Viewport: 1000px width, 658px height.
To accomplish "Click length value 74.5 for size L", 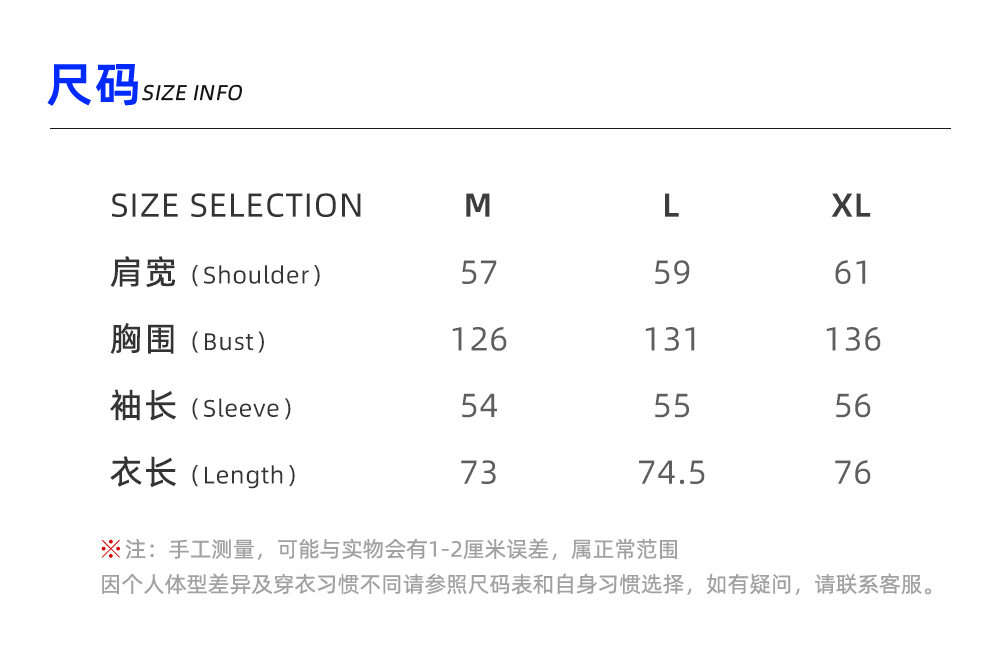I will point(672,473).
